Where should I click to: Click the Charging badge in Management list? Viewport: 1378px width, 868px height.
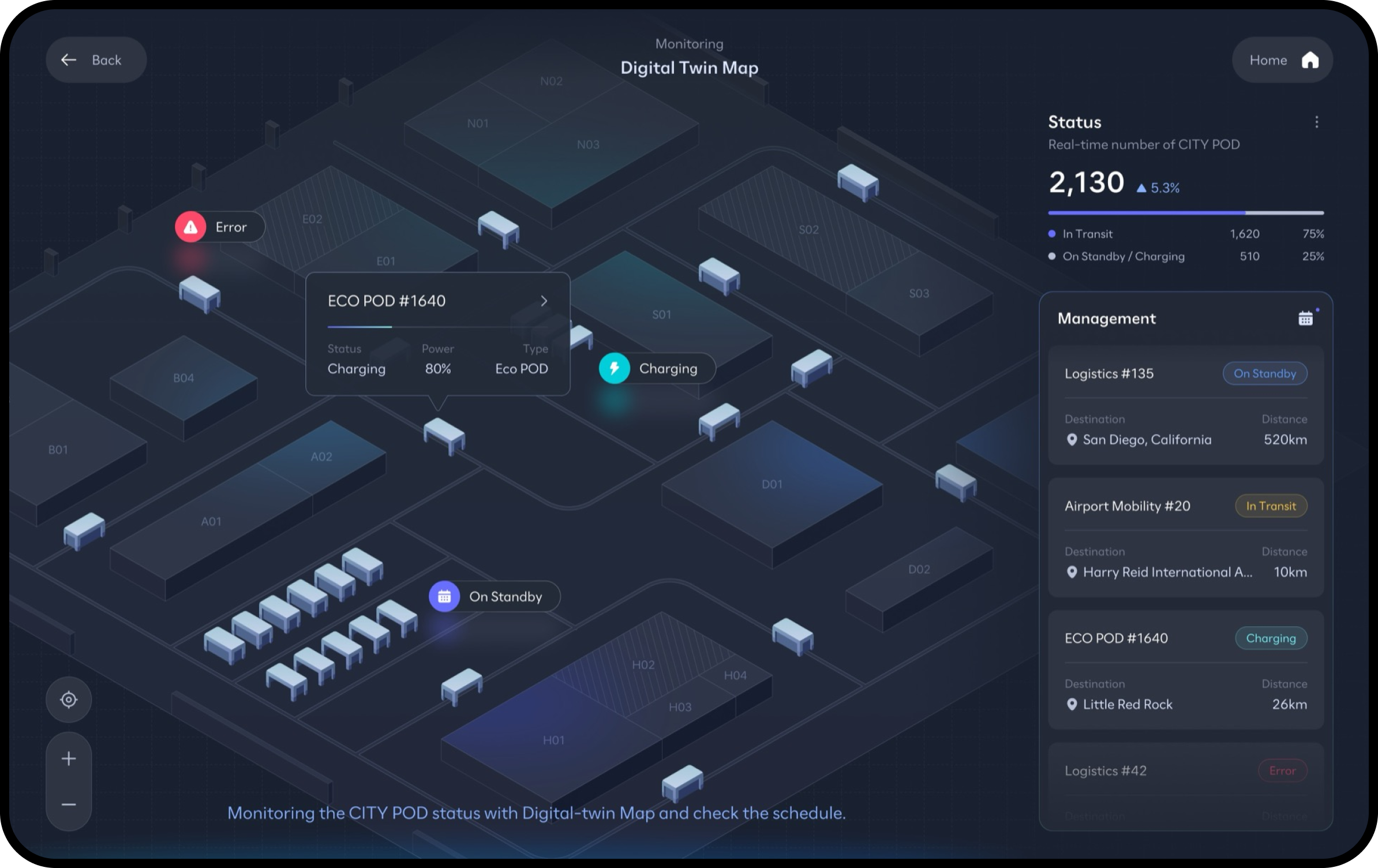pos(1271,638)
